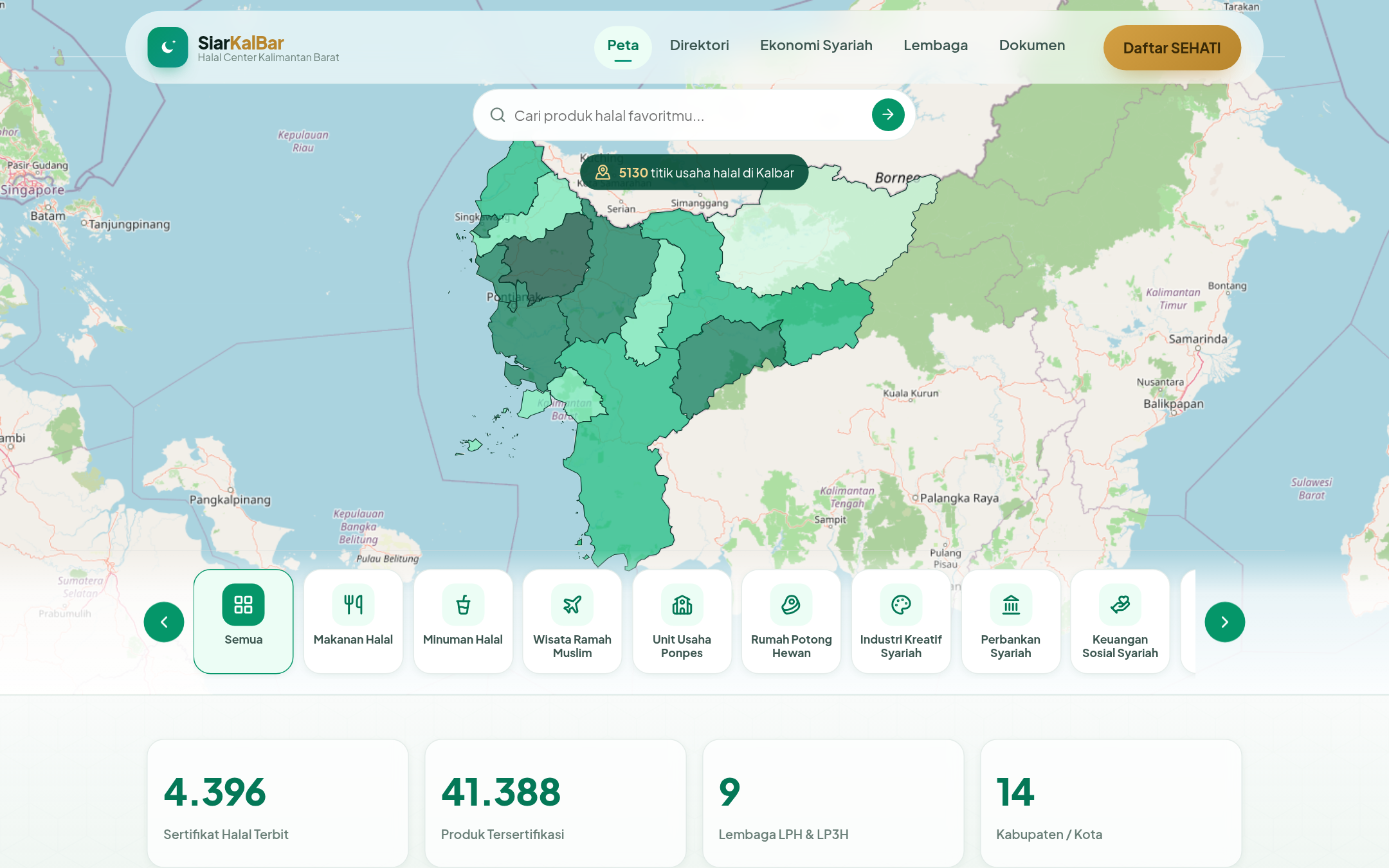The height and width of the screenshot is (868, 1389).
Task: Submit search with green arrow button
Action: tap(888, 114)
